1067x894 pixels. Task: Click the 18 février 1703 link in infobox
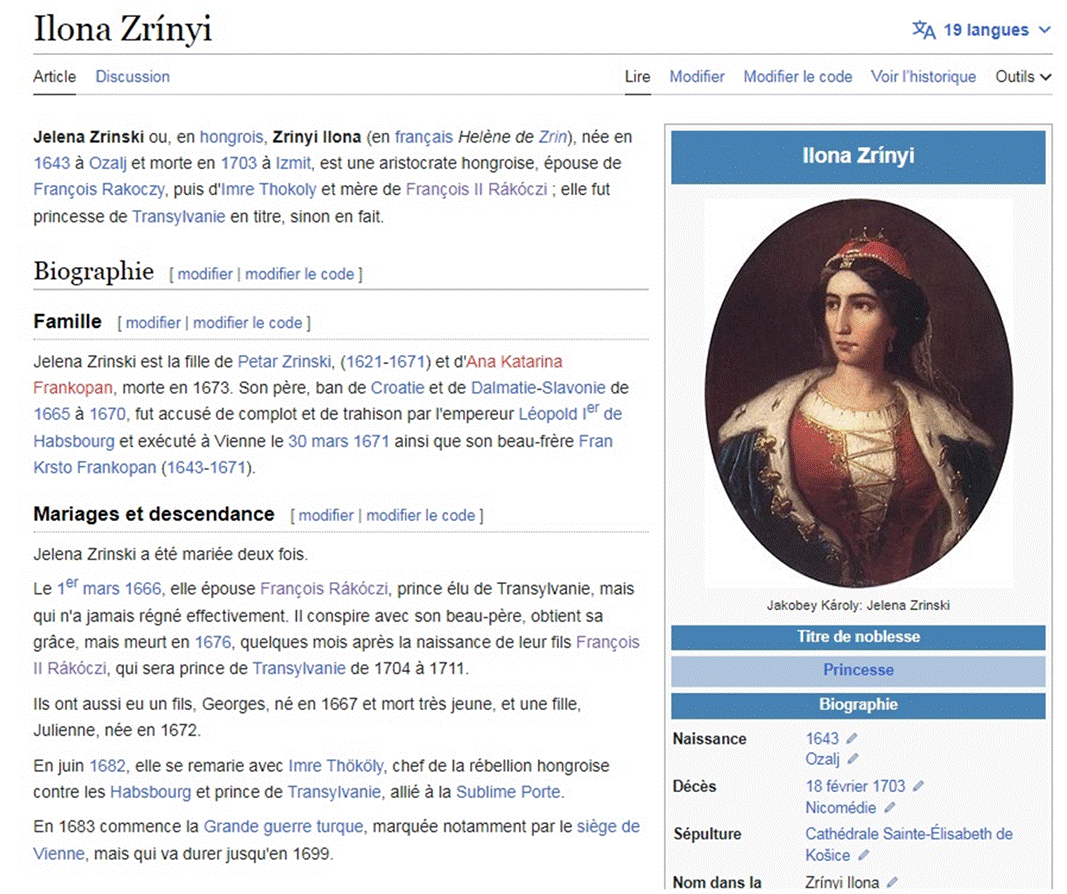click(855, 786)
